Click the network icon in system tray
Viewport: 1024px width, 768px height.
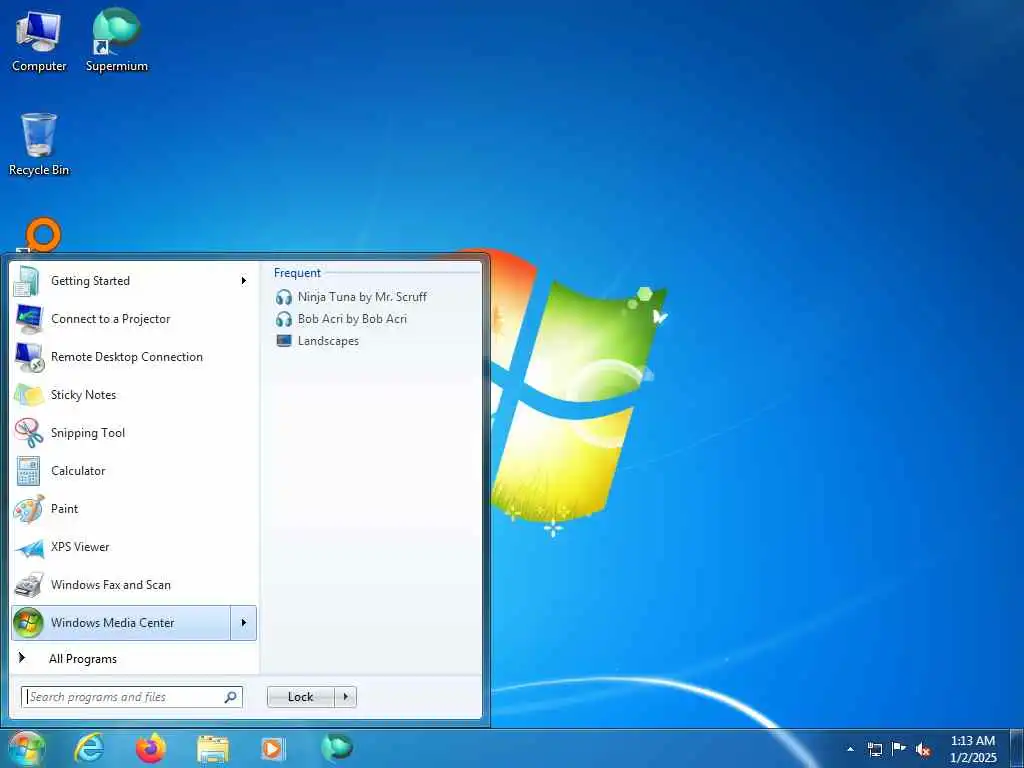pyautogui.click(x=874, y=750)
